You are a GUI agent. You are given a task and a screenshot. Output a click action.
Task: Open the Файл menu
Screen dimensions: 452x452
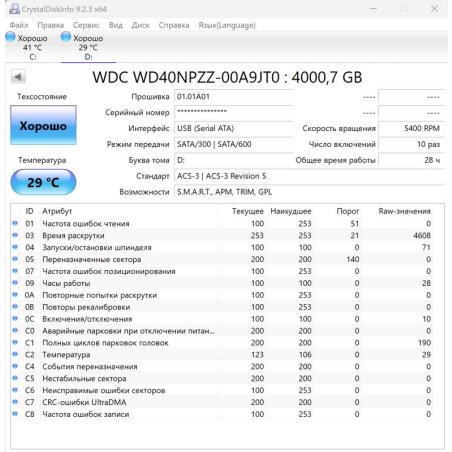(x=19, y=25)
